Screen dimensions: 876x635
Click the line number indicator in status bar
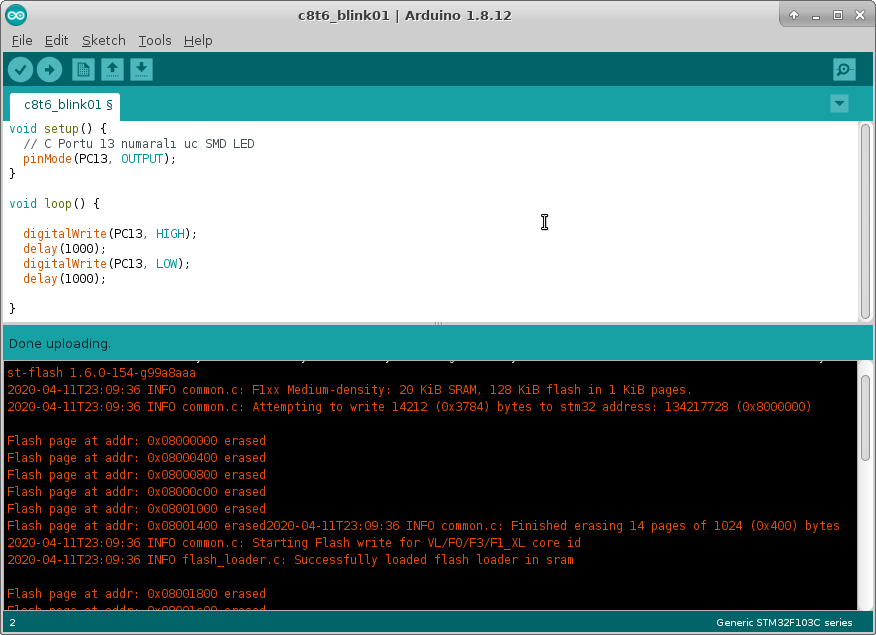pos(12,622)
